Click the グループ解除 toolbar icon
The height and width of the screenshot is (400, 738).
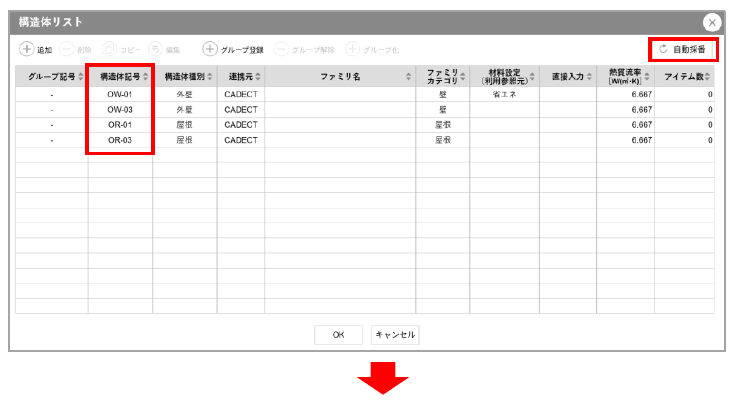tap(281, 48)
